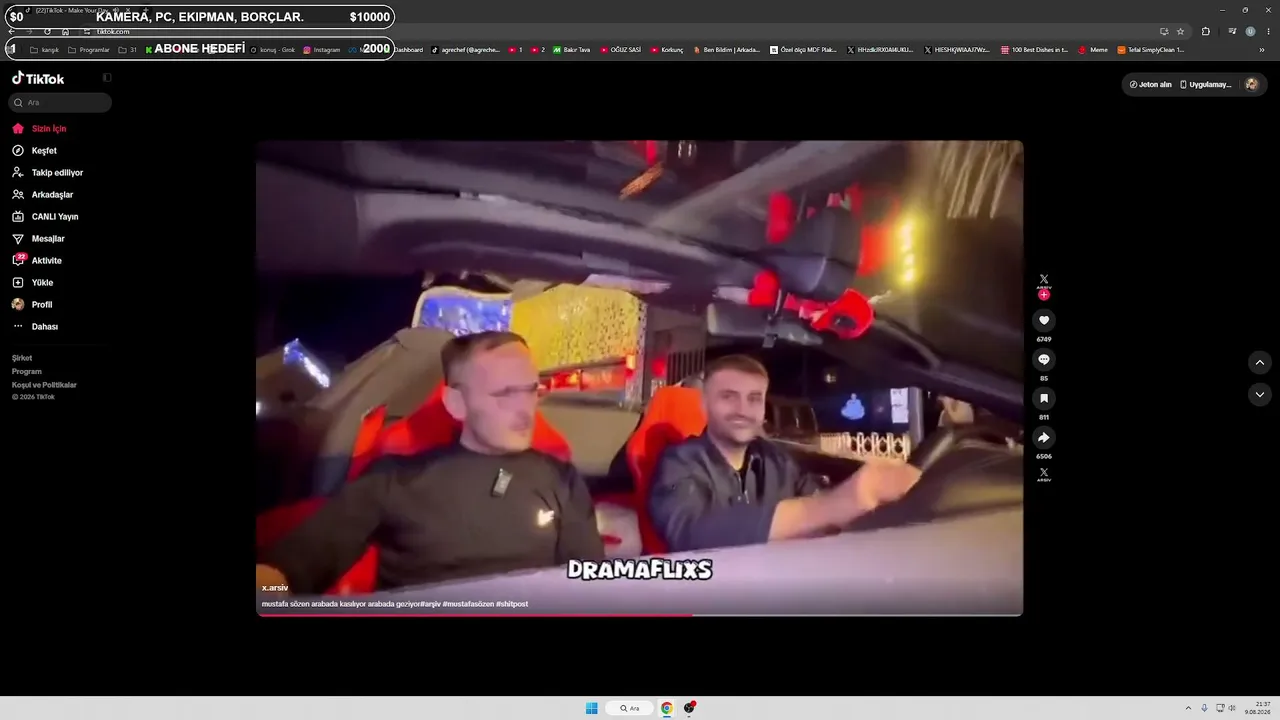Pause the playing TikTok video
Screen dimensions: 1280x720
640,378
